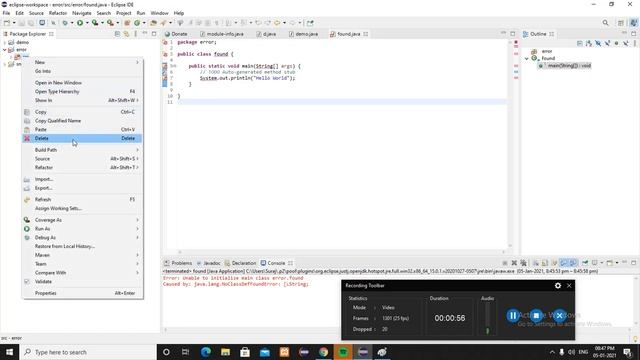Click Import... in the context menu
The image size is (640, 360).
pos(82,179)
